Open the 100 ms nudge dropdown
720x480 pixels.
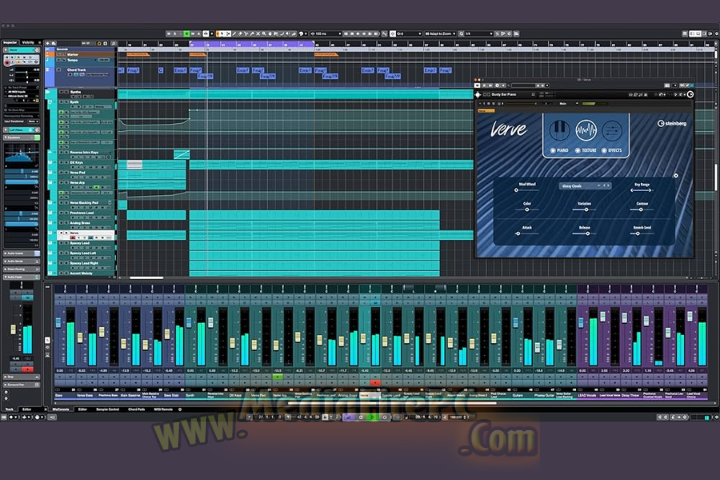tap(328, 34)
